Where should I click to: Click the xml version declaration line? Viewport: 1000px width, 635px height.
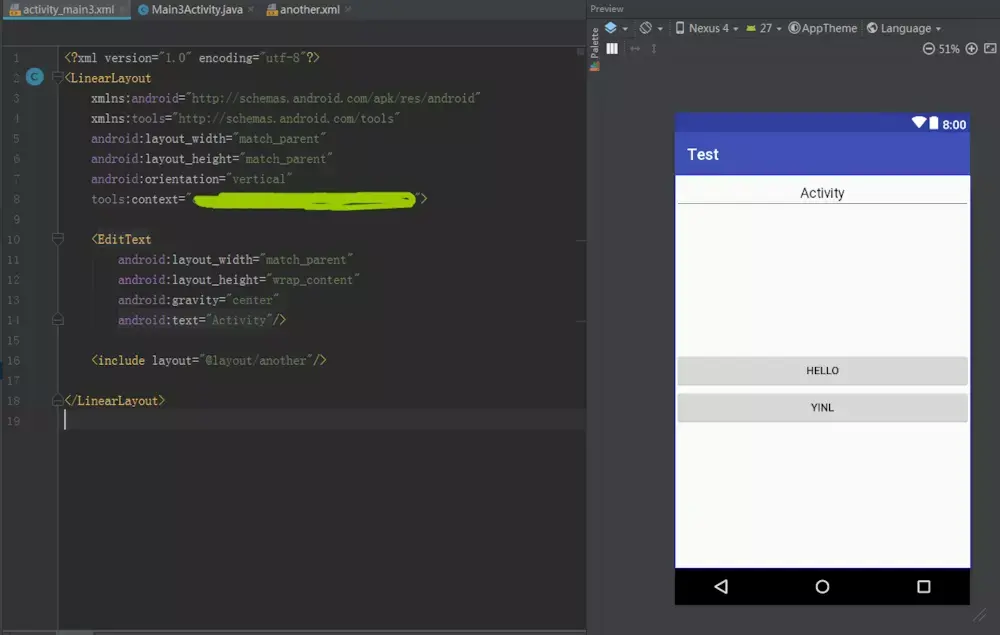tap(192, 57)
